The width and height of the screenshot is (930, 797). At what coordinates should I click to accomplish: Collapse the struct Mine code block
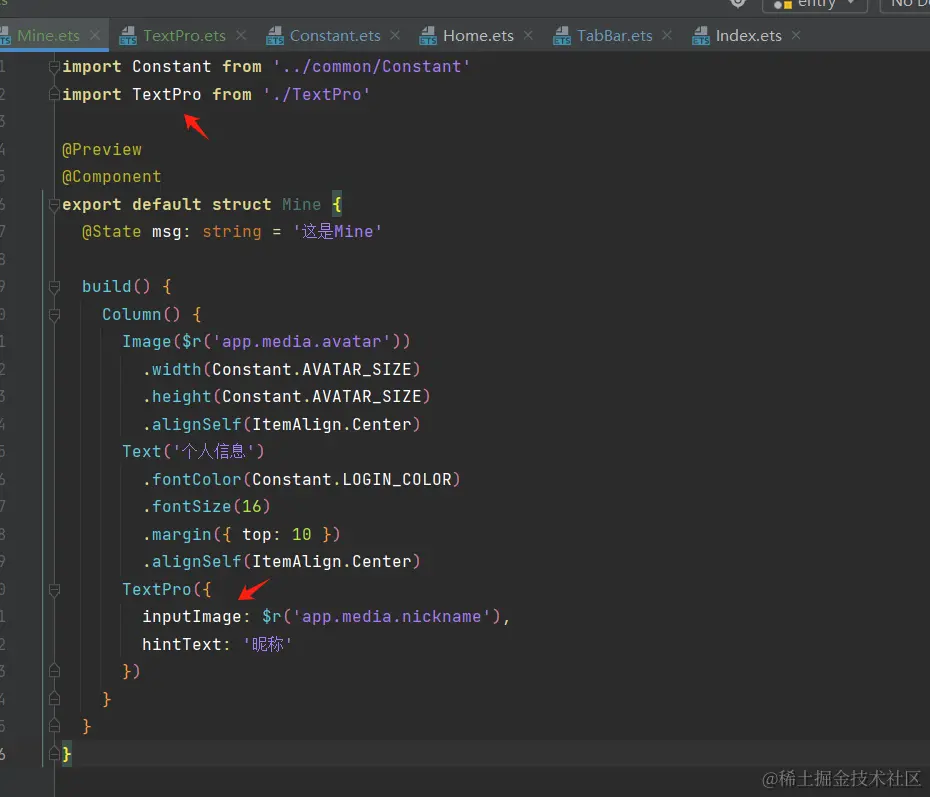(x=54, y=205)
